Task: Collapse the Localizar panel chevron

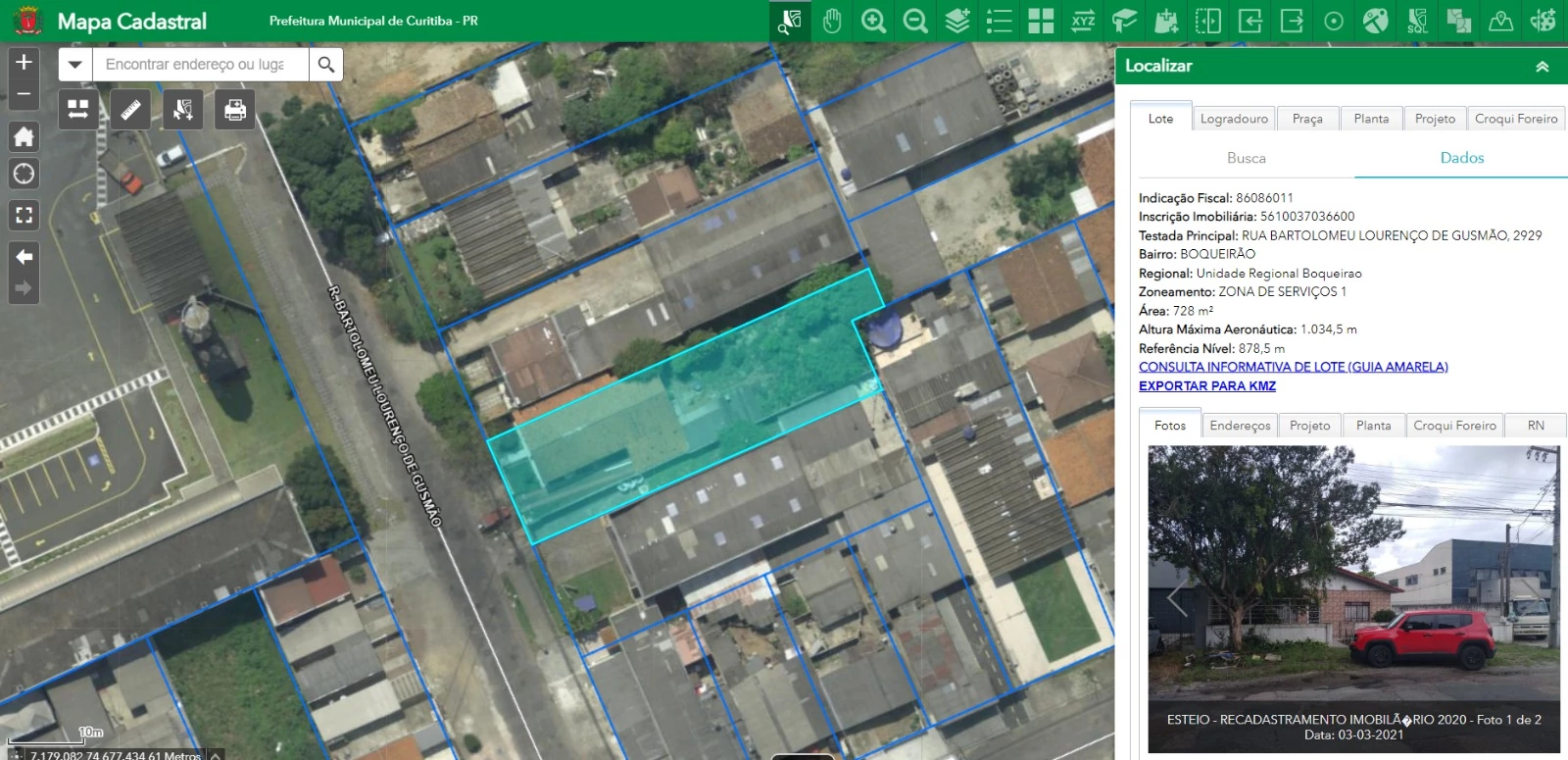Action: [x=1542, y=67]
